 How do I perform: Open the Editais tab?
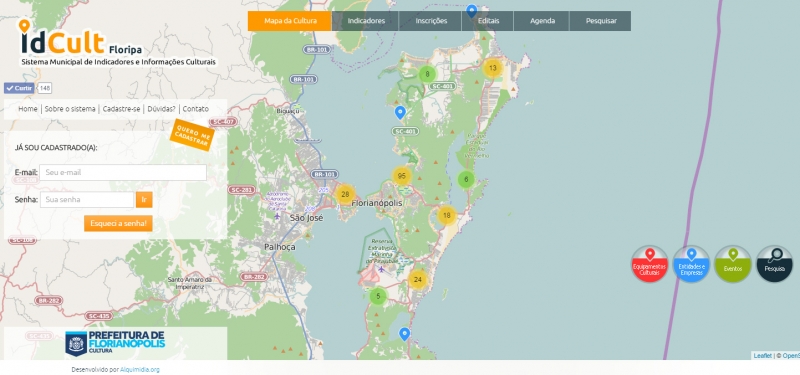(488, 21)
